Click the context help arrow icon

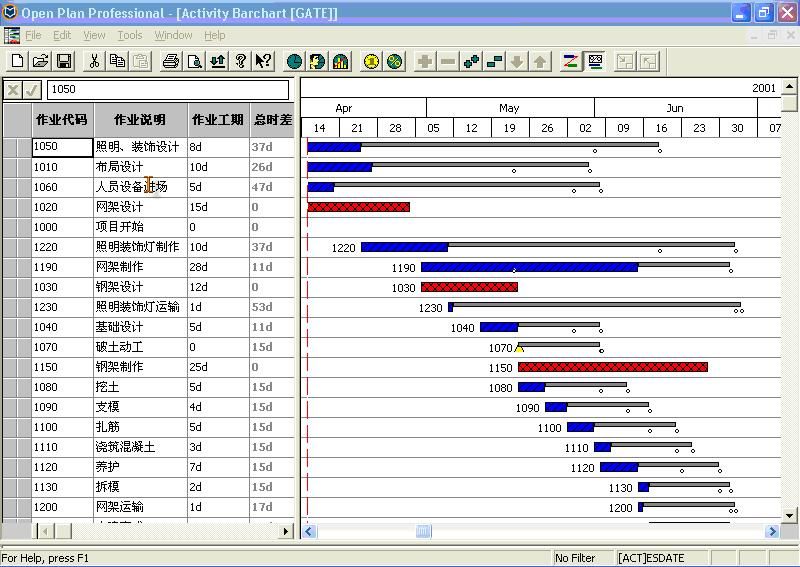point(264,62)
